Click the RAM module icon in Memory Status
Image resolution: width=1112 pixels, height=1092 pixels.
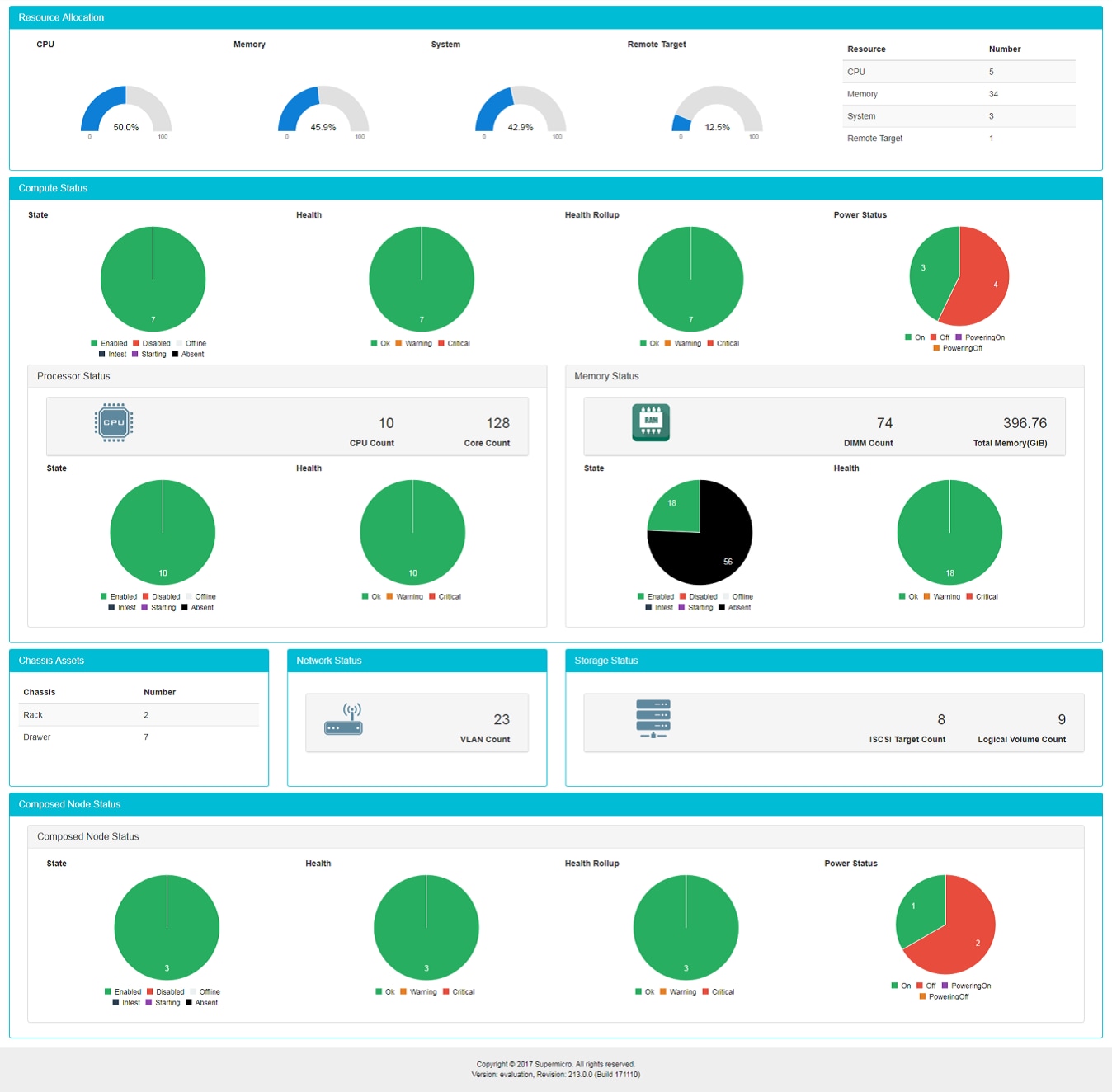pos(651,422)
